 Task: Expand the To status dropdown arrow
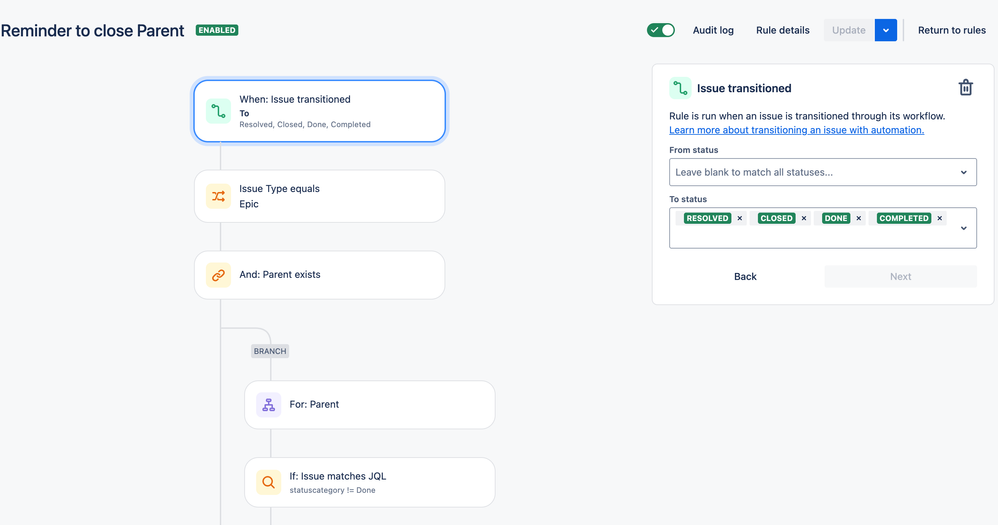[964, 228]
